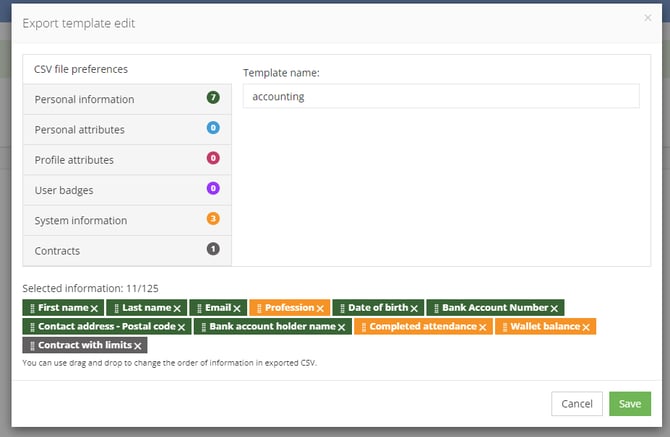Viewport: 670px width, 437px height.
Task: Delete Email tag using its X icon
Action: pos(237,309)
